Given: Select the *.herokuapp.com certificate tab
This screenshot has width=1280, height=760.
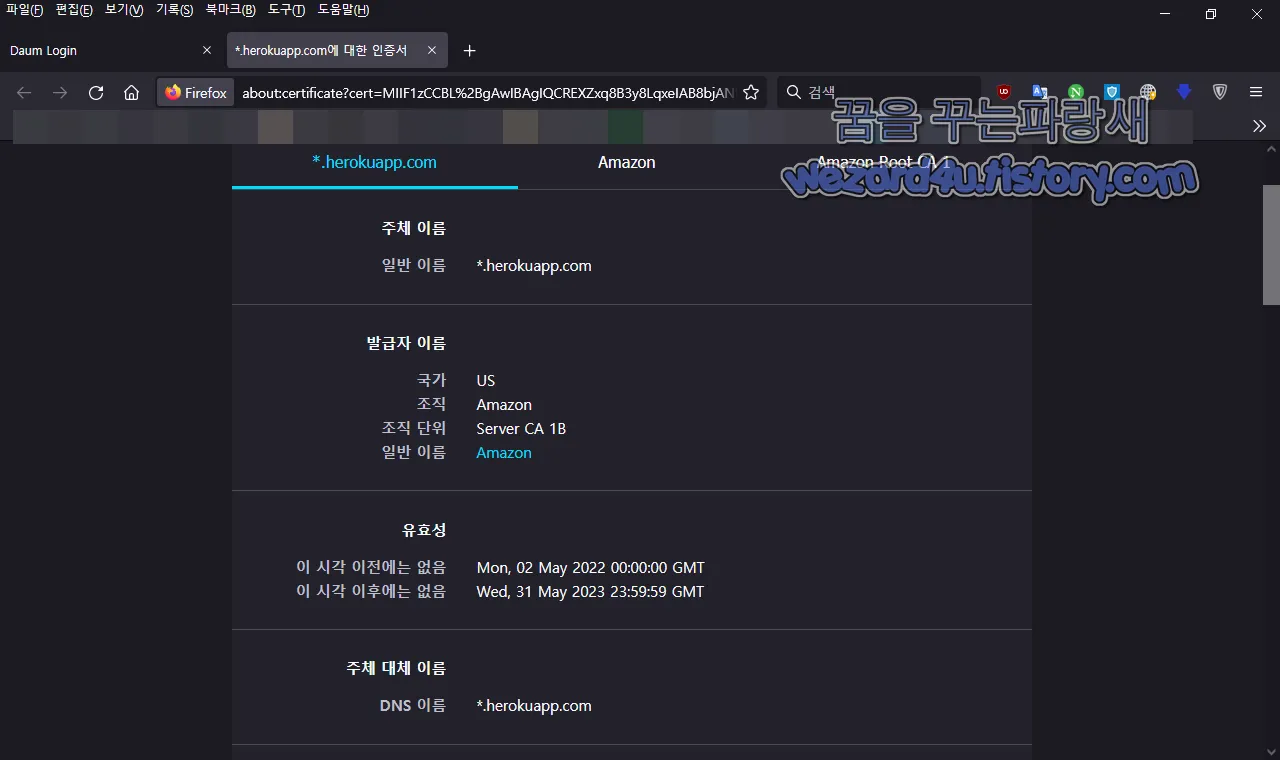Looking at the screenshot, I should point(375,163).
